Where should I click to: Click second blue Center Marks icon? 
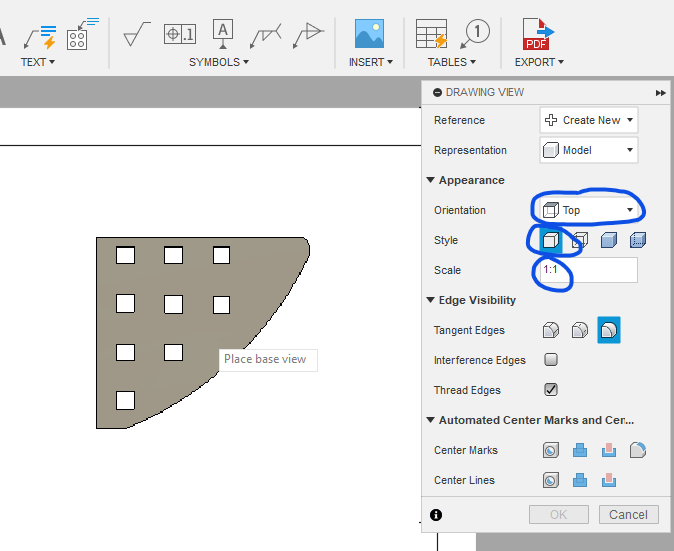[x=579, y=450]
